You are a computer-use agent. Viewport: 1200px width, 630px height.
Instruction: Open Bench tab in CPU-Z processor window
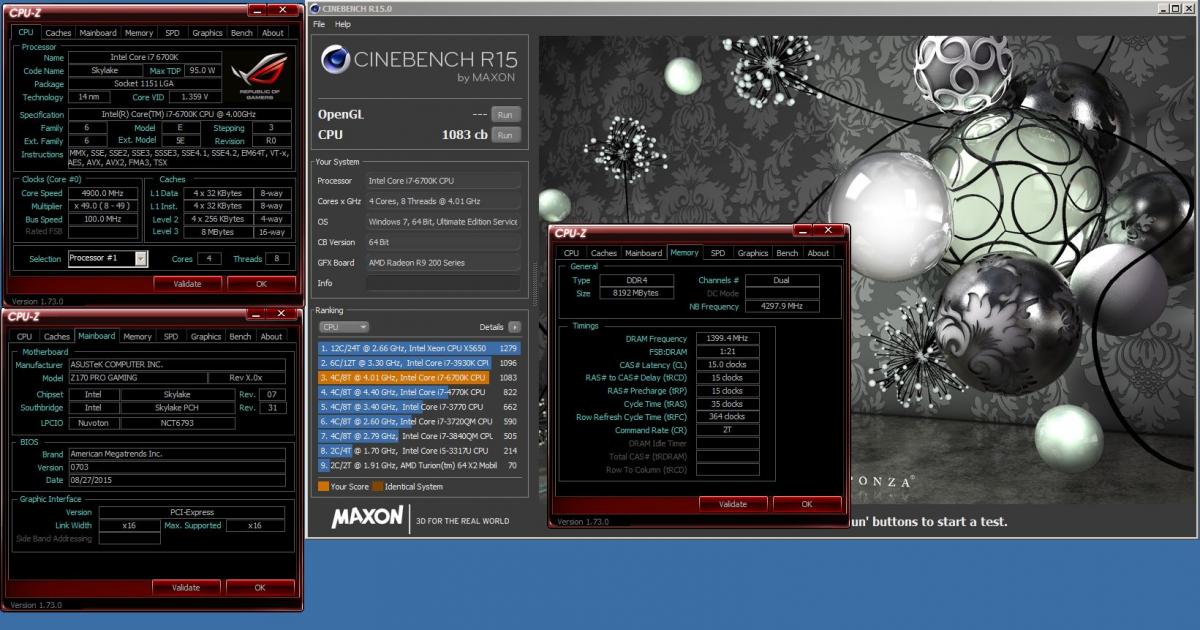tap(241, 33)
